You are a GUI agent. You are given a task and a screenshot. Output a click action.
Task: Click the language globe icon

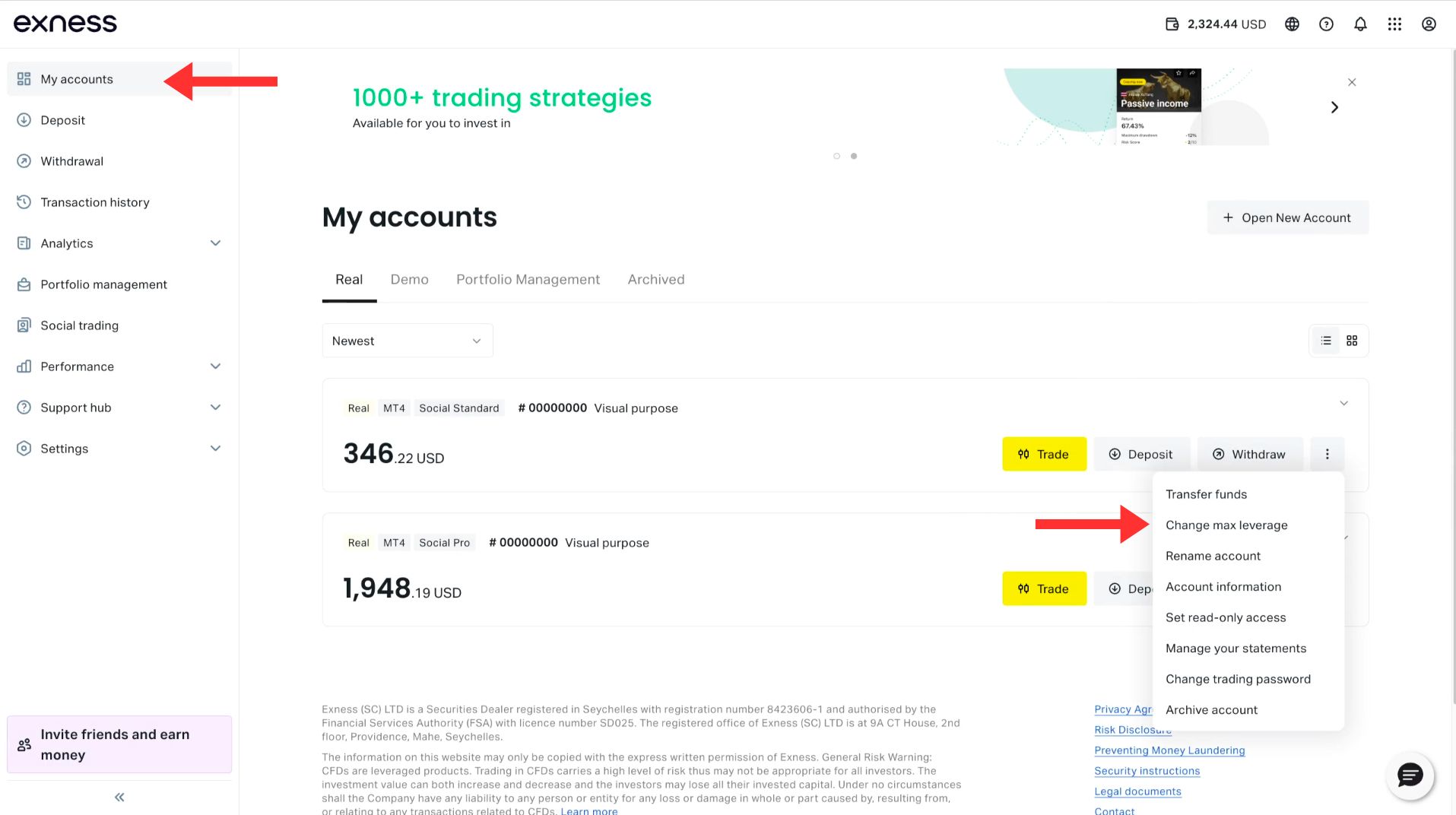(x=1292, y=24)
